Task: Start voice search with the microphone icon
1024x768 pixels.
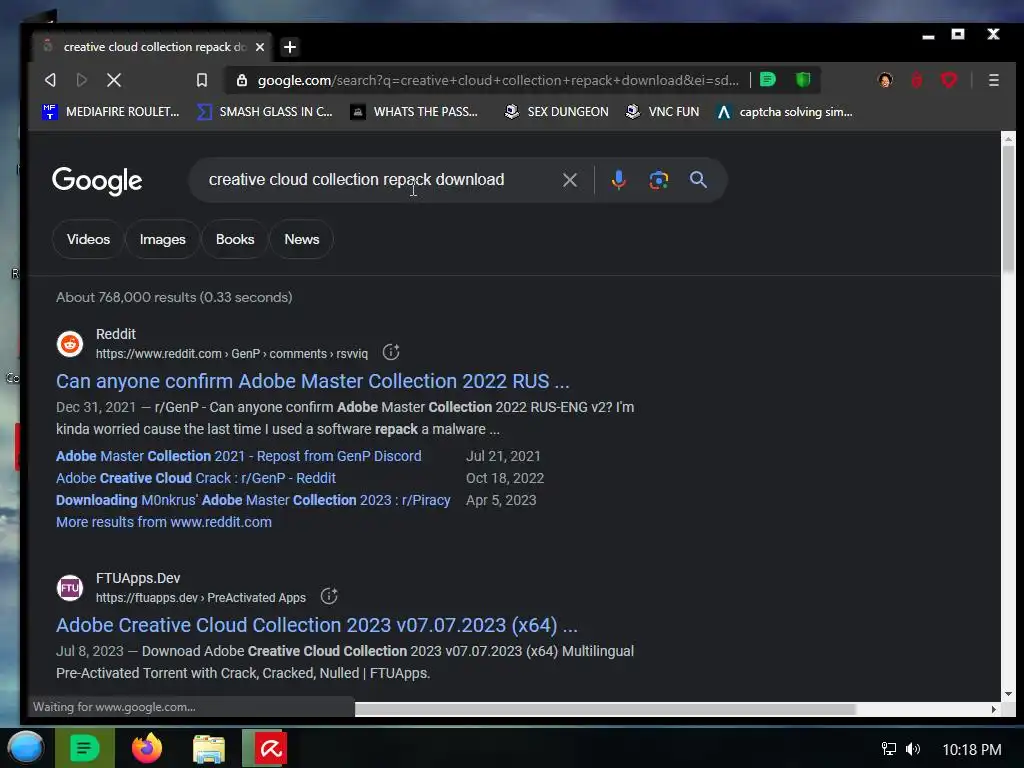Action: (x=618, y=180)
